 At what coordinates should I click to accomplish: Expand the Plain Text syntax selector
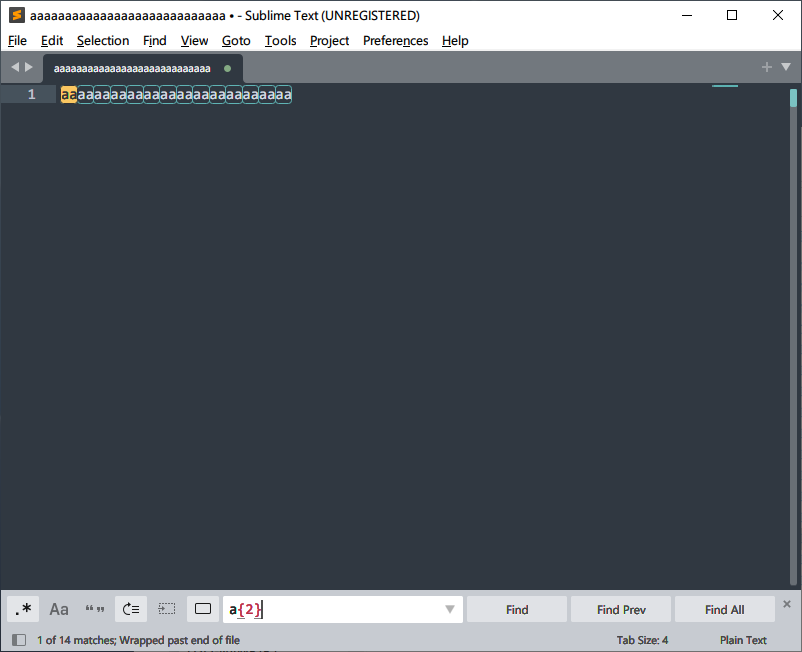tap(743, 640)
